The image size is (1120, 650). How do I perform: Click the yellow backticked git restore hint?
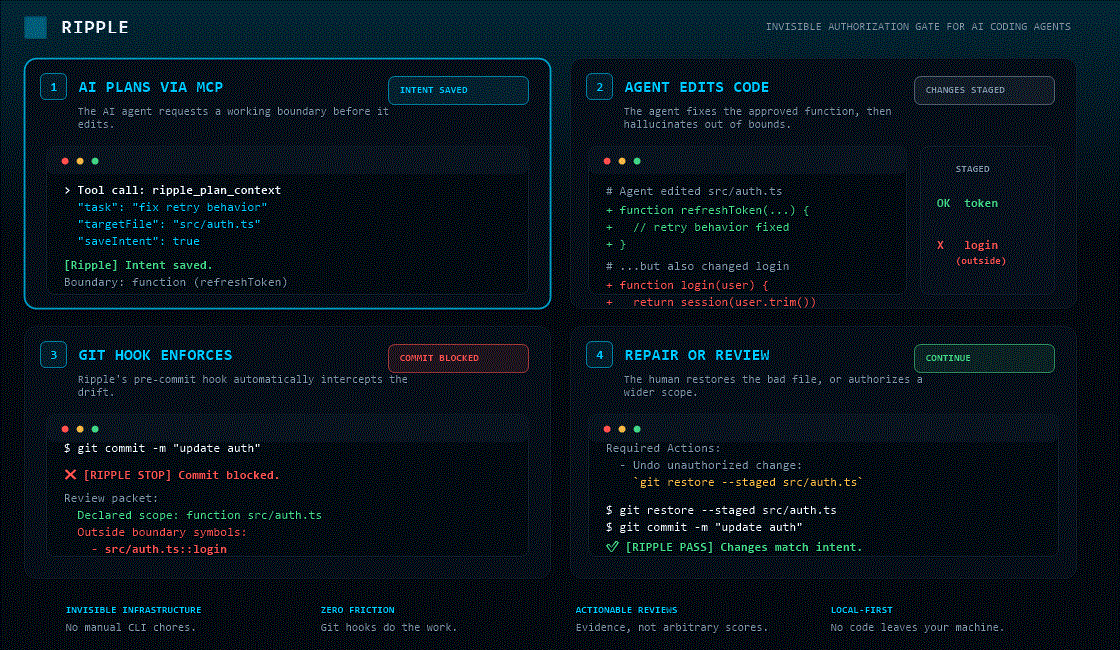(748, 482)
